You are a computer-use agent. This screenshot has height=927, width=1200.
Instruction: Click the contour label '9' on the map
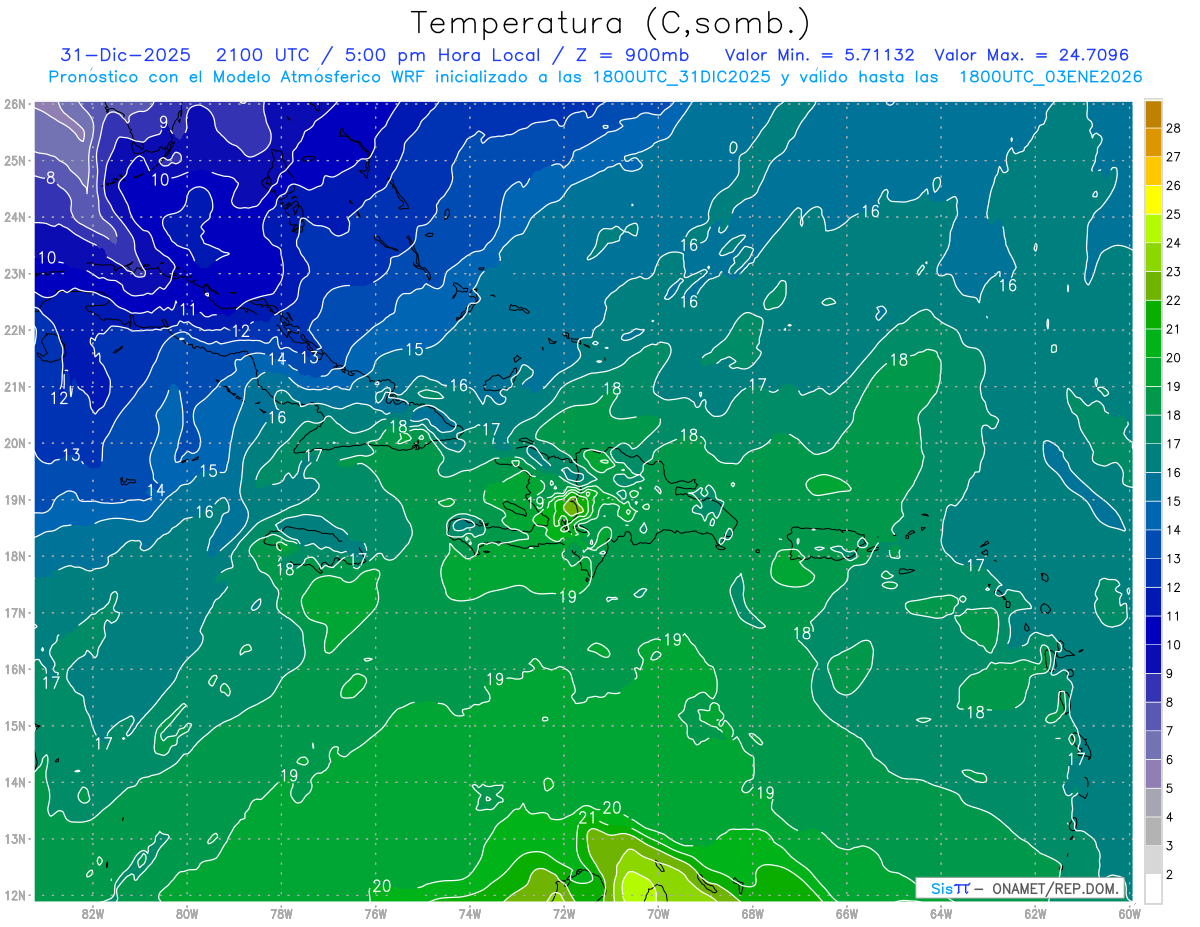(163, 123)
